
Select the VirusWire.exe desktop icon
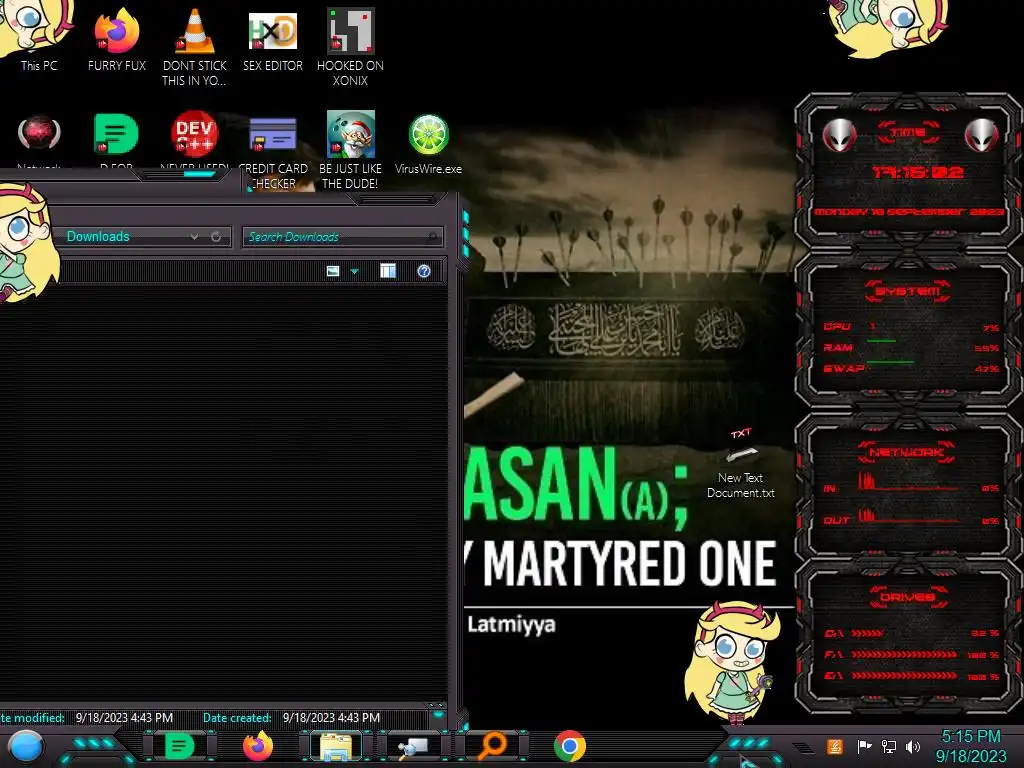pyautogui.click(x=428, y=144)
